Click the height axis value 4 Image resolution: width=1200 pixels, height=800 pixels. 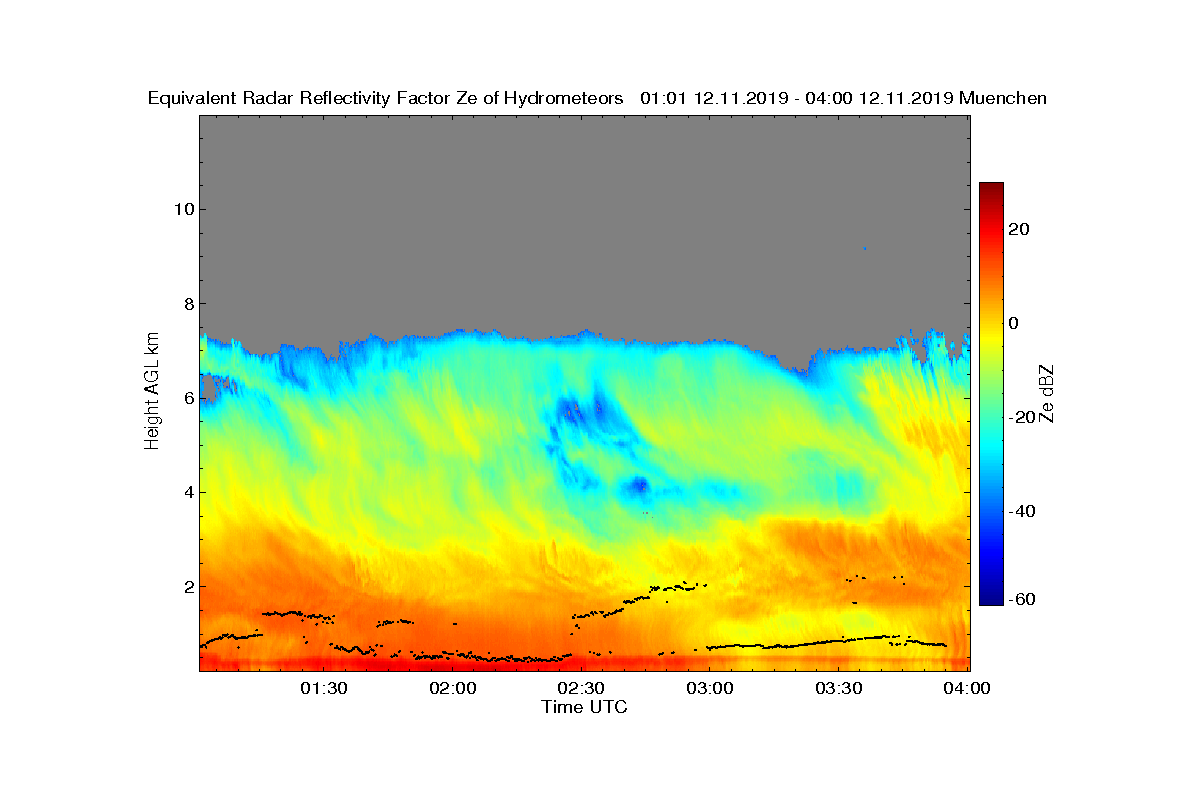point(188,492)
